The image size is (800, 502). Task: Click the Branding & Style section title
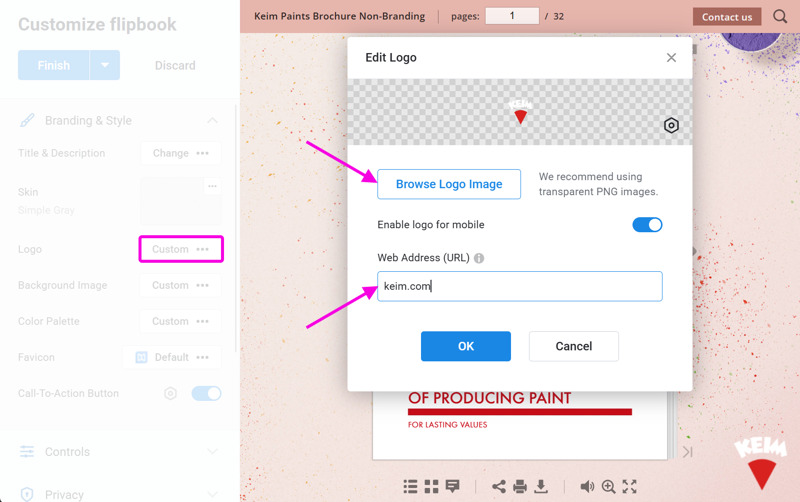[88, 120]
